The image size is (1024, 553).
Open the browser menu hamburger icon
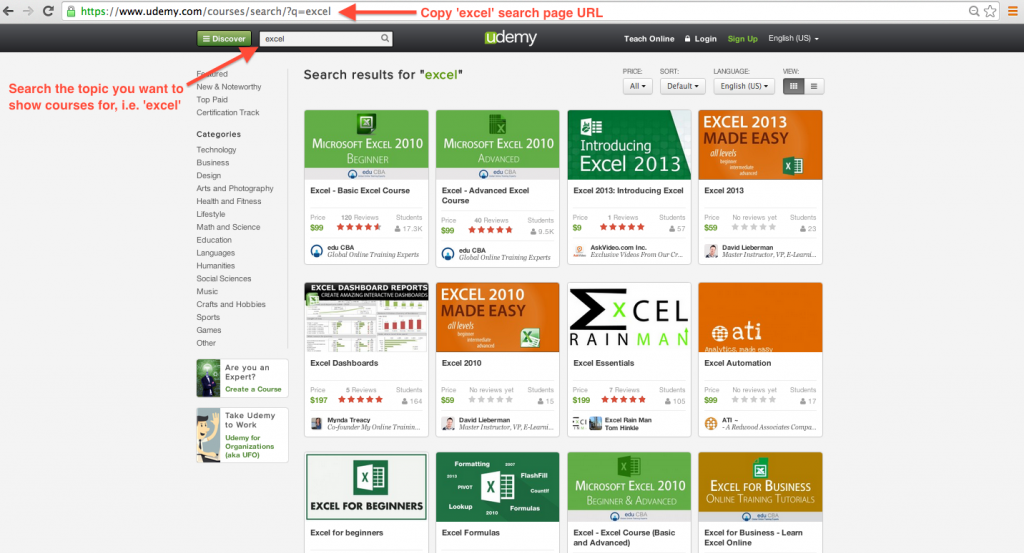[1013, 11]
